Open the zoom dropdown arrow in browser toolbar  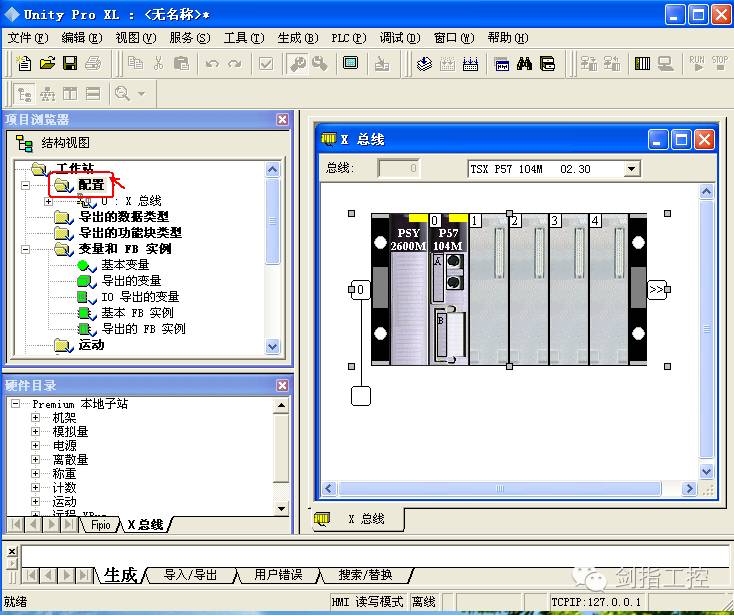(x=141, y=94)
